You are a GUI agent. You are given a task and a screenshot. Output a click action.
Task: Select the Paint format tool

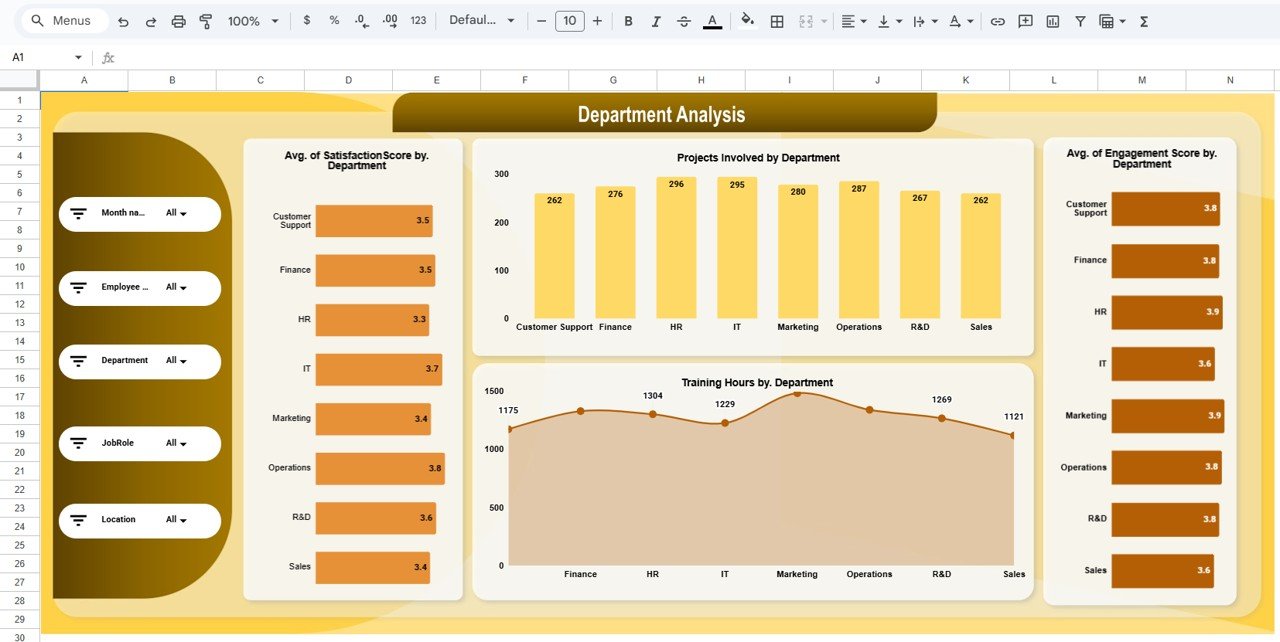click(205, 20)
